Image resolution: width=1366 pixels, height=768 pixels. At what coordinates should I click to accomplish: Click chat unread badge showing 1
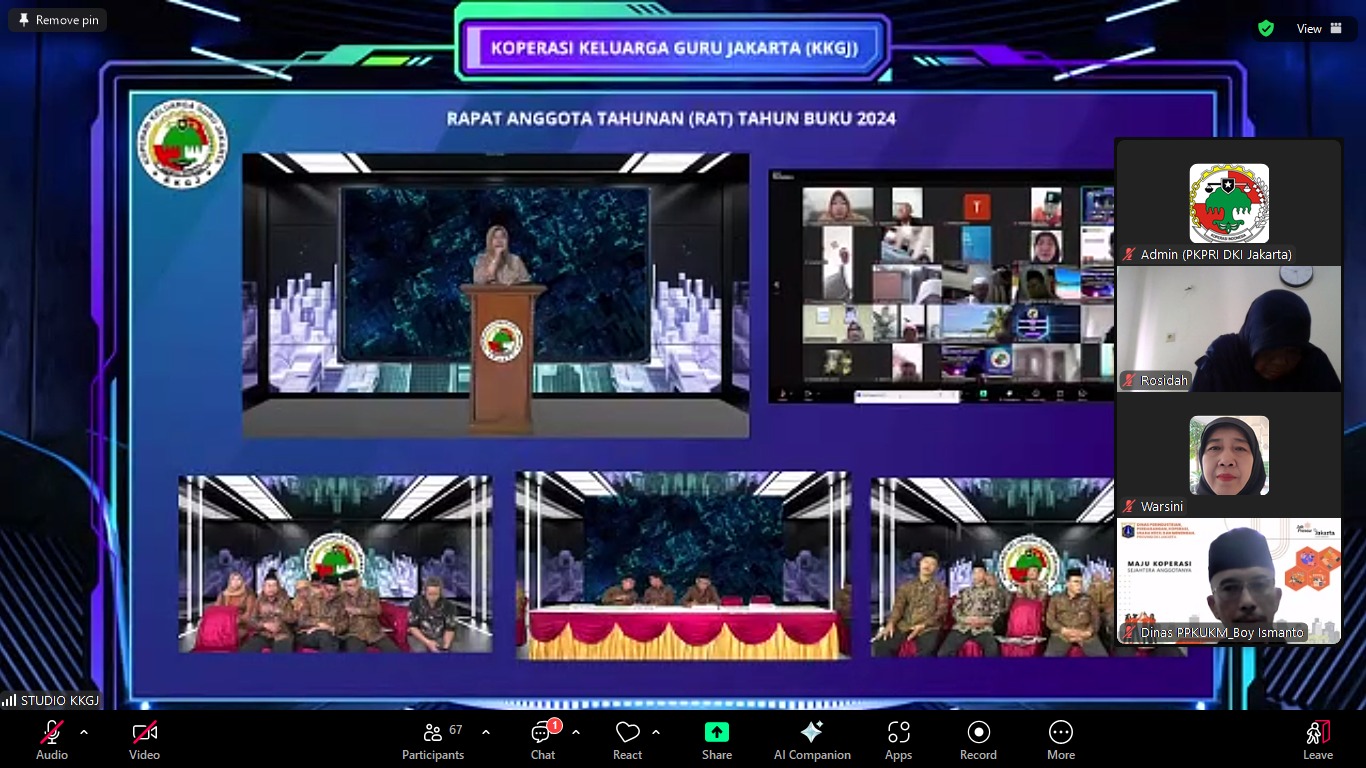554,725
